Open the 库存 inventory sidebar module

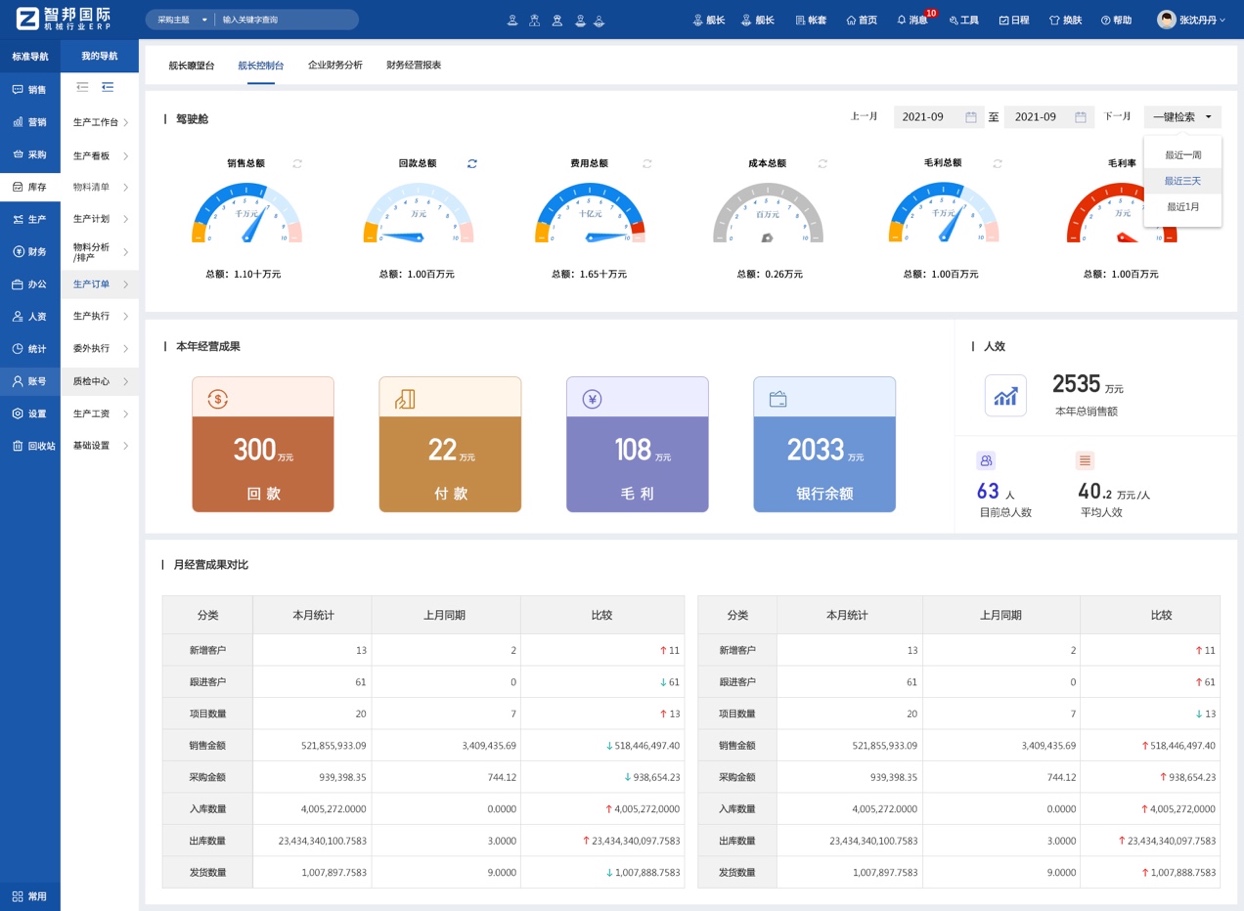(x=30, y=187)
